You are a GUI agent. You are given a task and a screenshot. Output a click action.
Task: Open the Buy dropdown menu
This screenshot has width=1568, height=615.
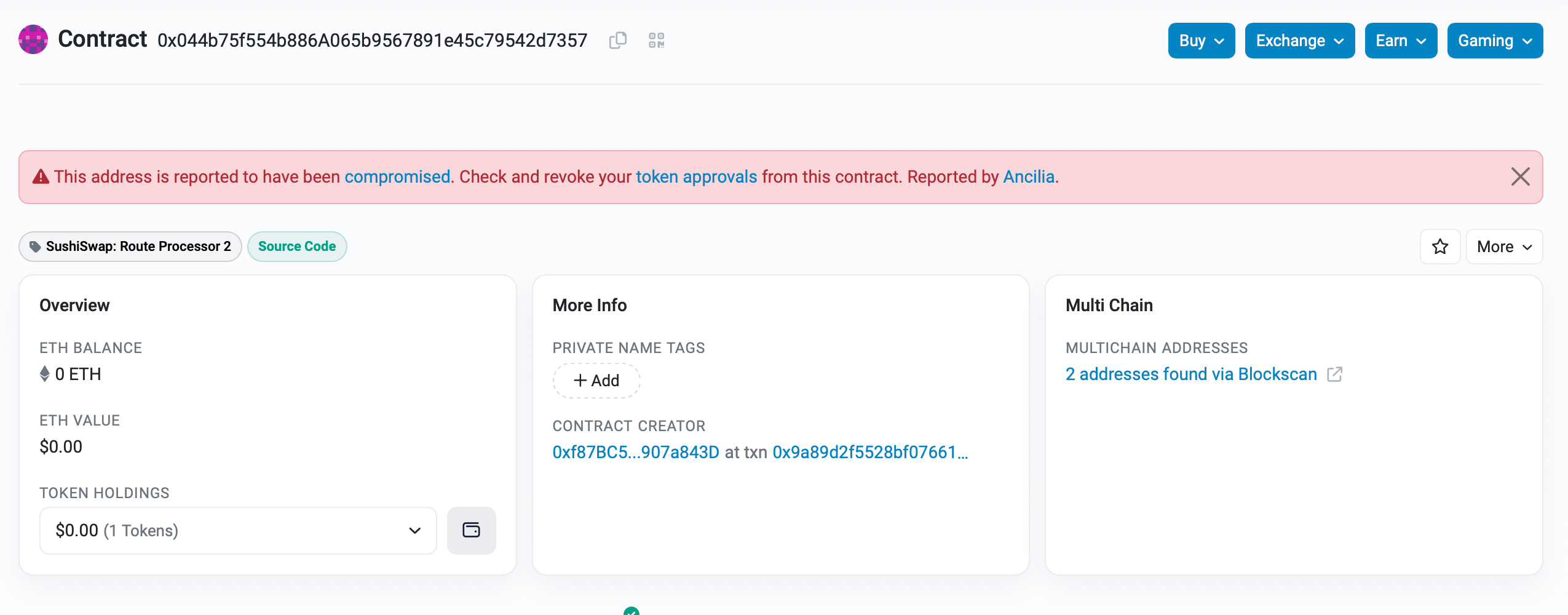[1201, 41]
